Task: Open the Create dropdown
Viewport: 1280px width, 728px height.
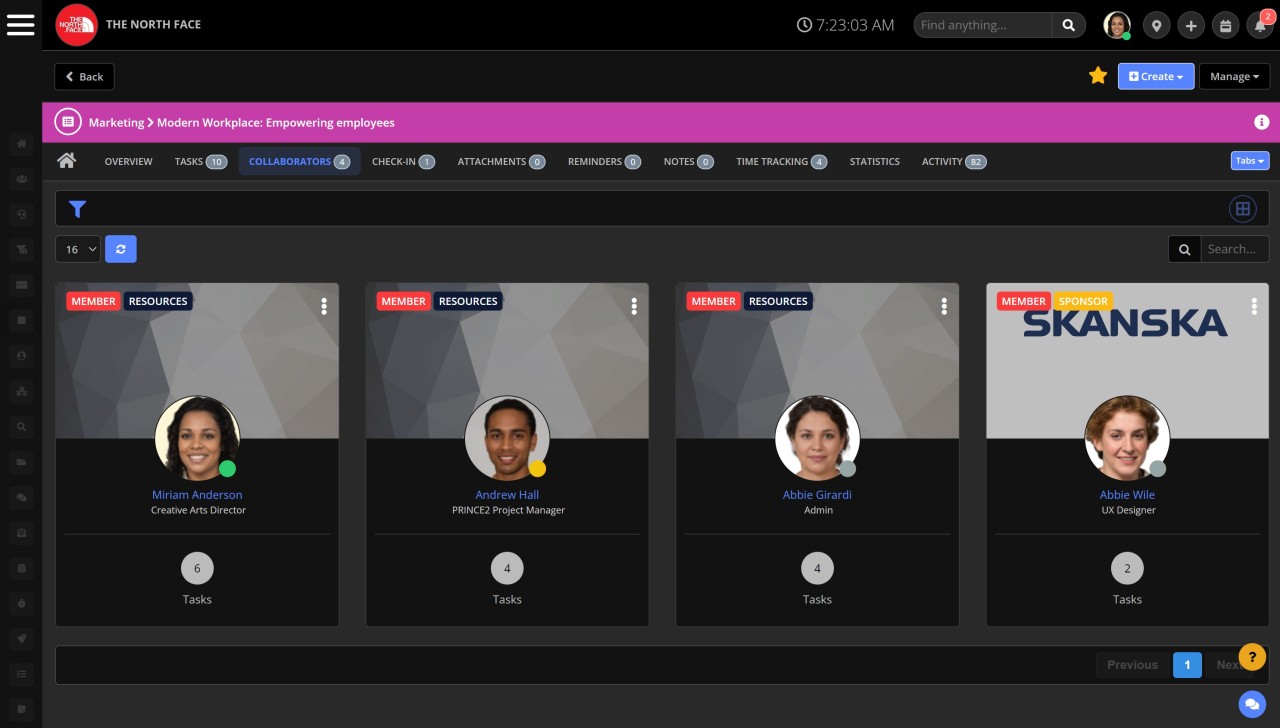Action: tap(1155, 76)
